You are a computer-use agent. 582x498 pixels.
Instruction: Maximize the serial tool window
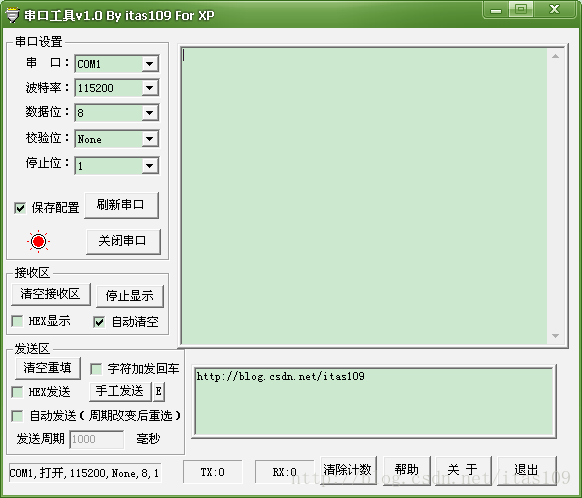tap(521, 9)
